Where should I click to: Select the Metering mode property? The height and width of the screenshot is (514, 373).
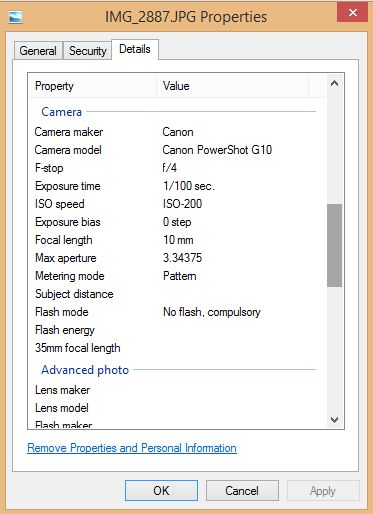pyautogui.click(x=70, y=276)
